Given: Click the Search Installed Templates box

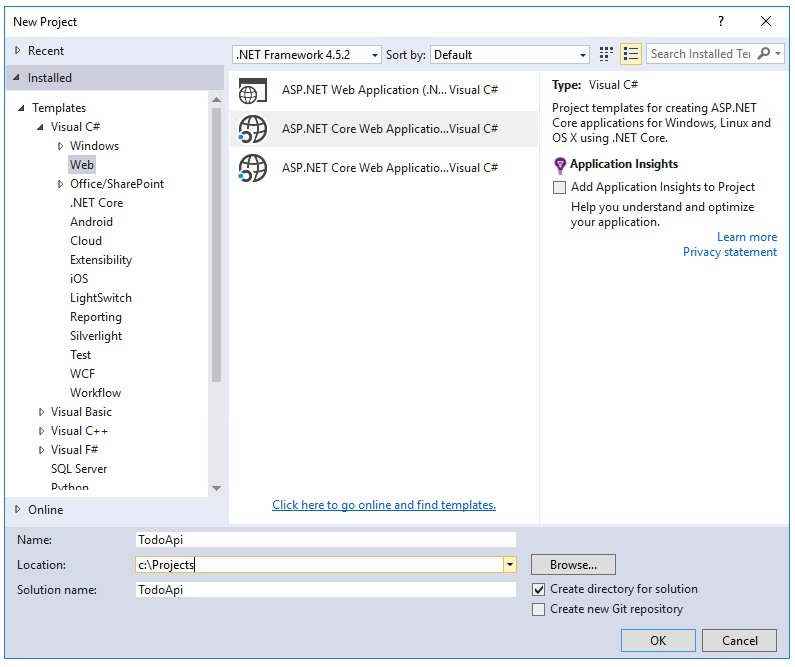Looking at the screenshot, I should click(700, 53).
